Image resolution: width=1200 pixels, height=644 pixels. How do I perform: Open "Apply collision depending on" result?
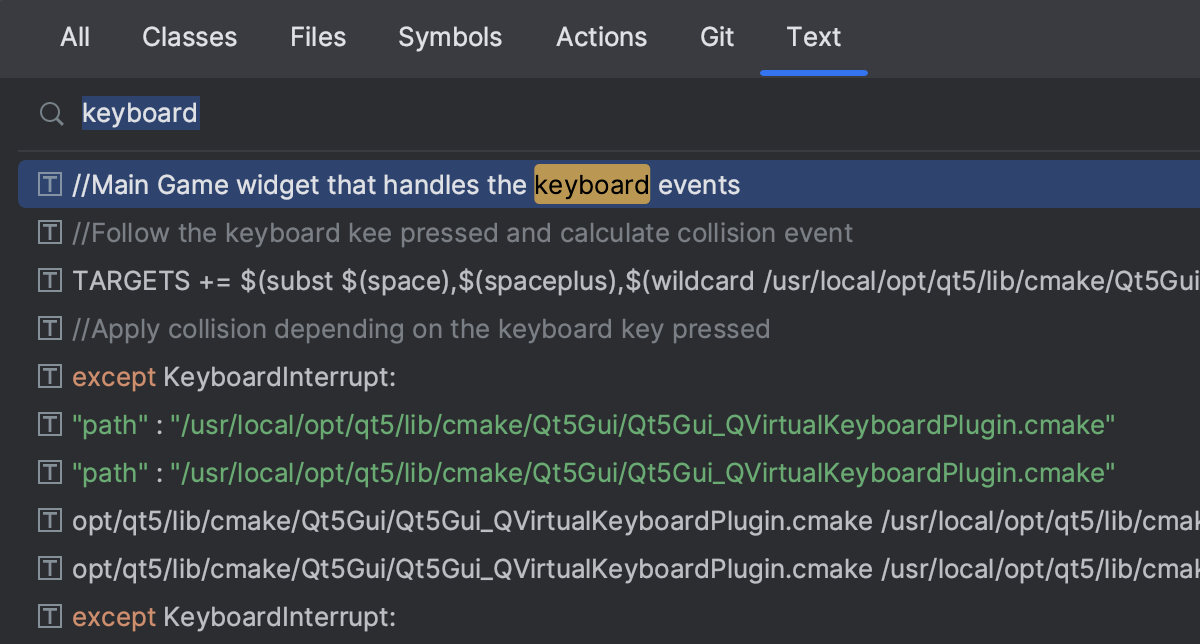pyautogui.click(x=421, y=328)
